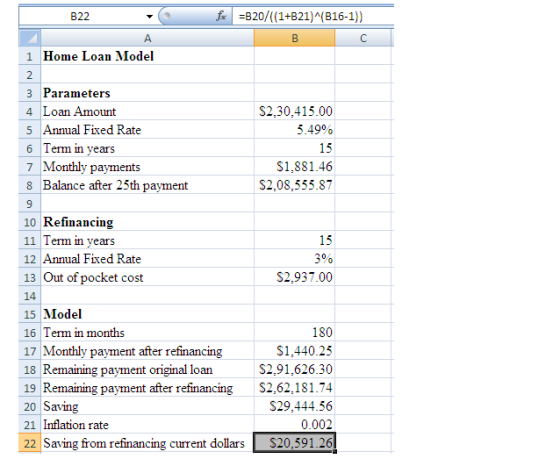Click the Saving value $29,444.56
Viewport: 560px width, 459px height.
pos(295,406)
